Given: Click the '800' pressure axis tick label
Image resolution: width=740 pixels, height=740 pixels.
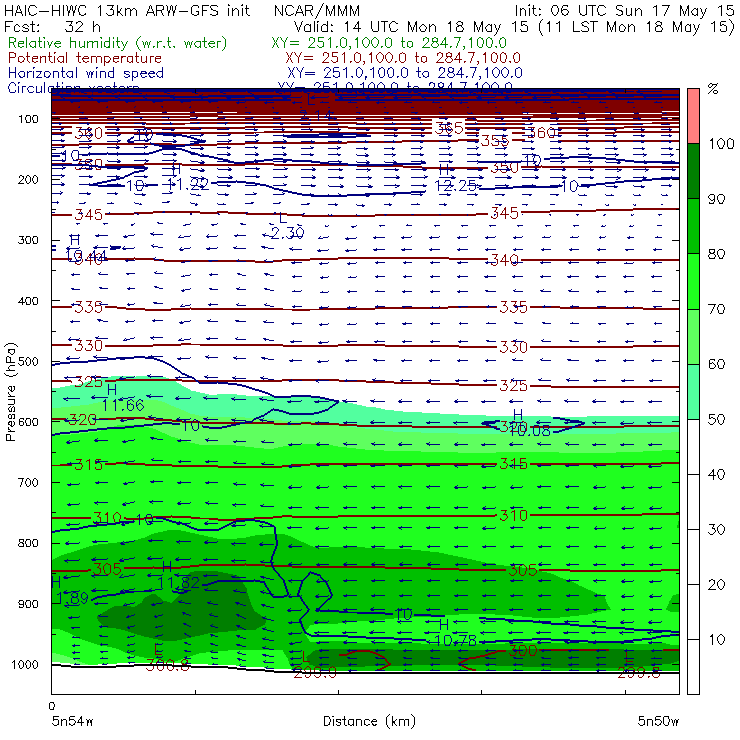Looking at the screenshot, I should point(28,543).
